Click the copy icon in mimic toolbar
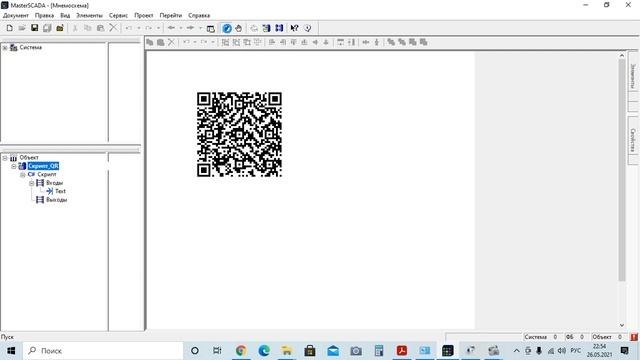This screenshot has height=360, width=640. coord(150,42)
